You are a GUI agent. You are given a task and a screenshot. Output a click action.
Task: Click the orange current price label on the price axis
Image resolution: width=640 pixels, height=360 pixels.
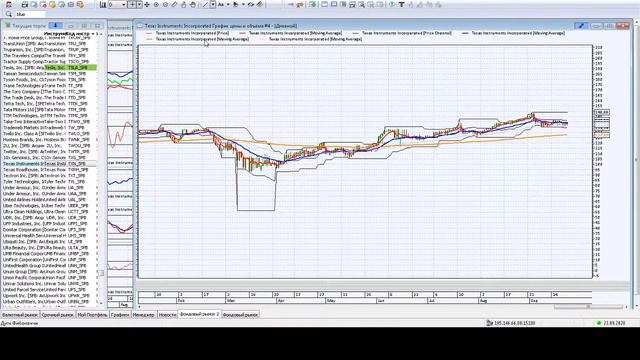tap(602, 134)
